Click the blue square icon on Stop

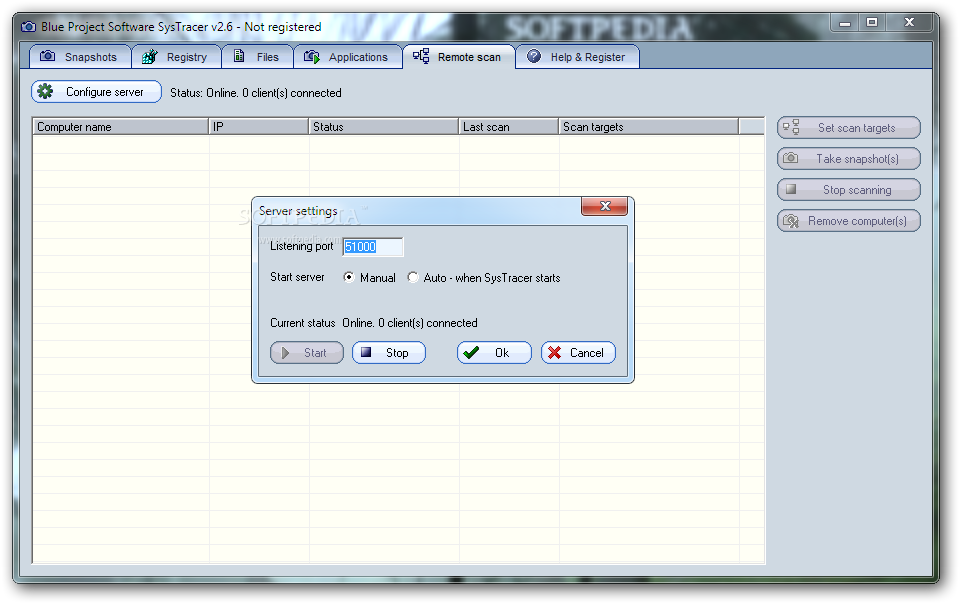[366, 352]
